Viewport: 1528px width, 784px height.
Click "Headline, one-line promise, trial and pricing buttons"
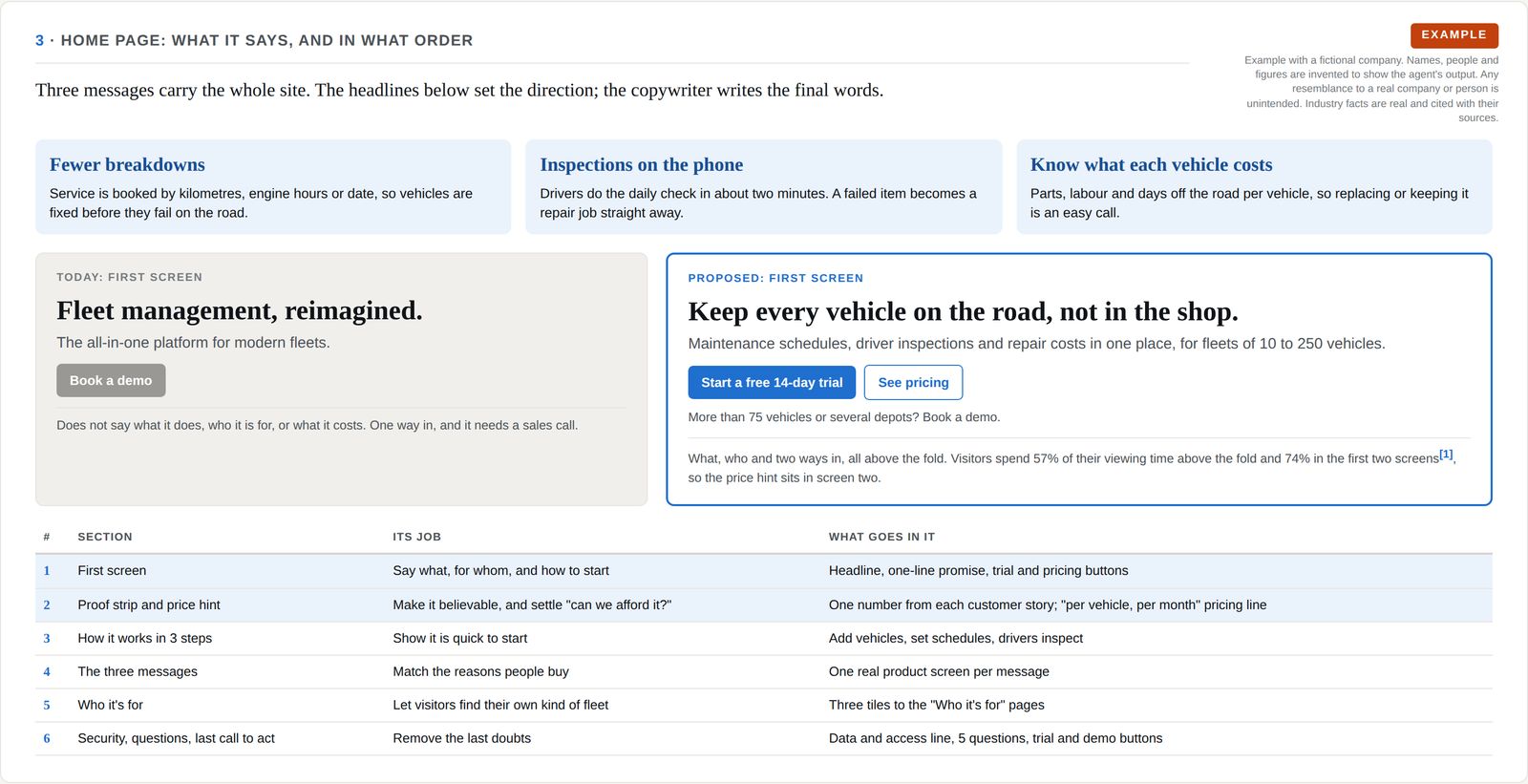(x=978, y=571)
